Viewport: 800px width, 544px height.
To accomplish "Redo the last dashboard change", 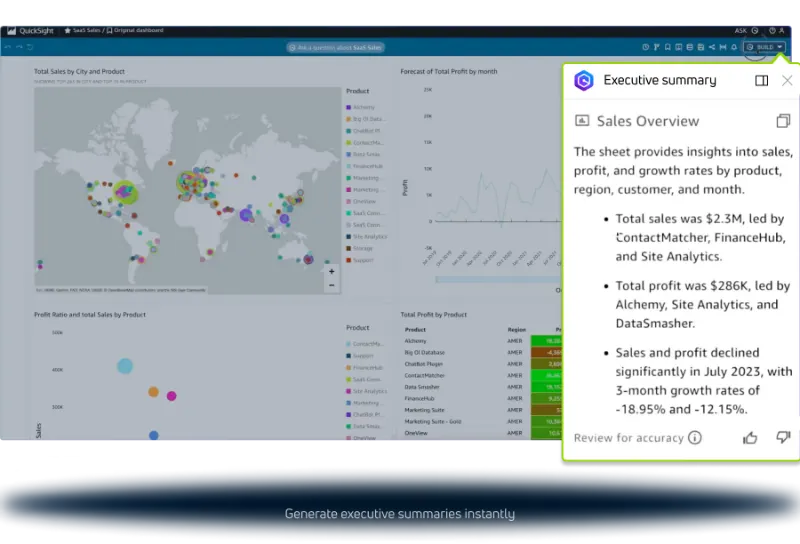I will (x=19, y=47).
